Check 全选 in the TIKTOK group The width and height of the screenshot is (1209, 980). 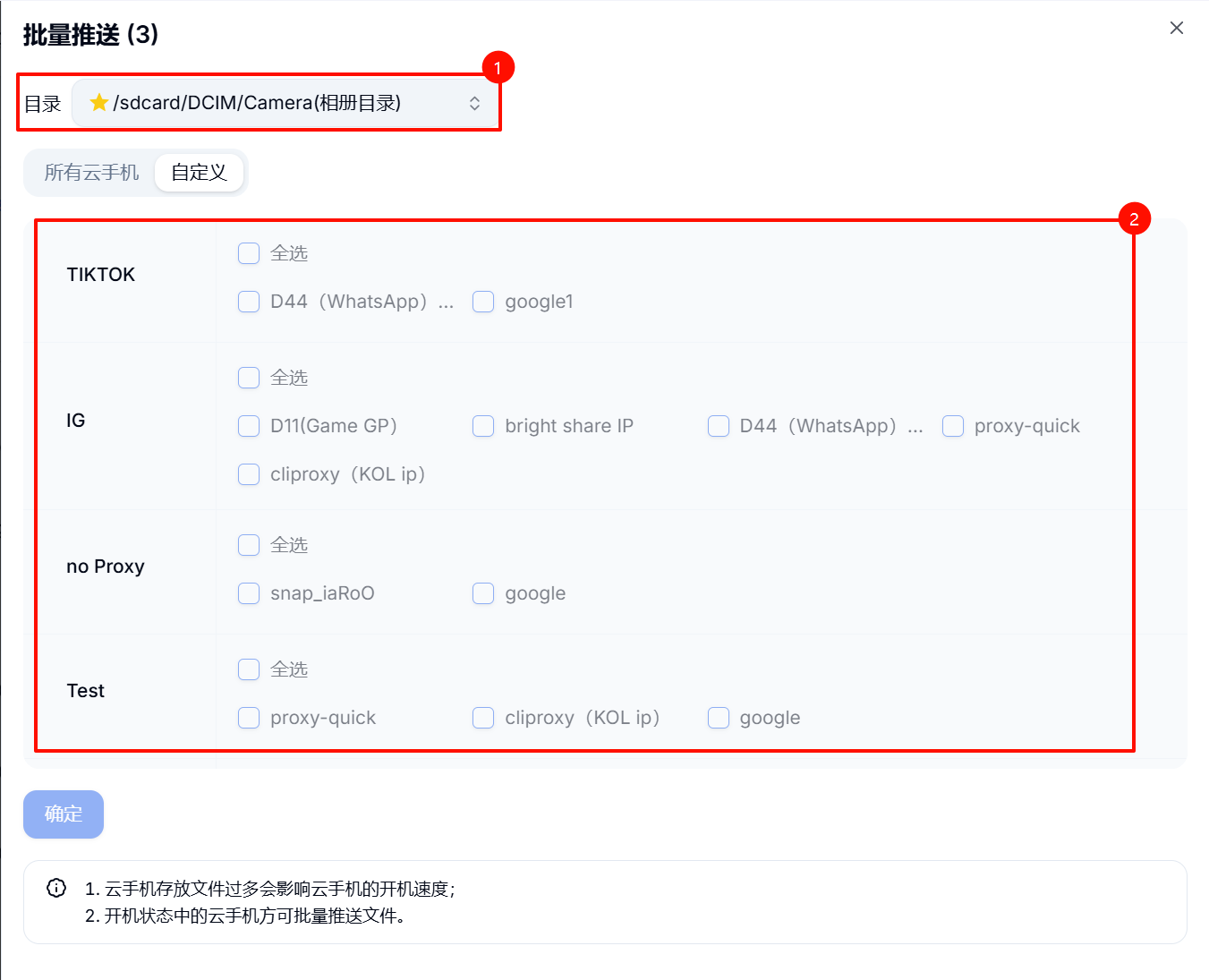[x=248, y=253]
